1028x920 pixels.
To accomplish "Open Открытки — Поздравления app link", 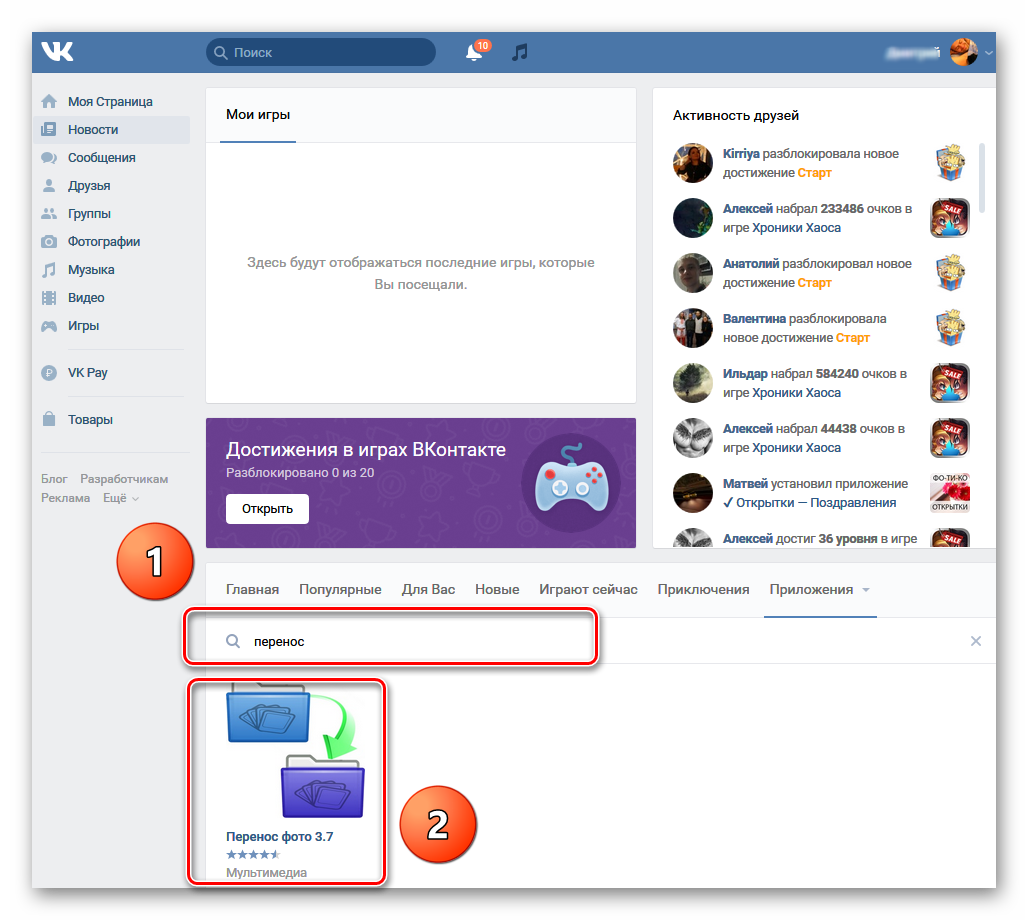I will 810,503.
